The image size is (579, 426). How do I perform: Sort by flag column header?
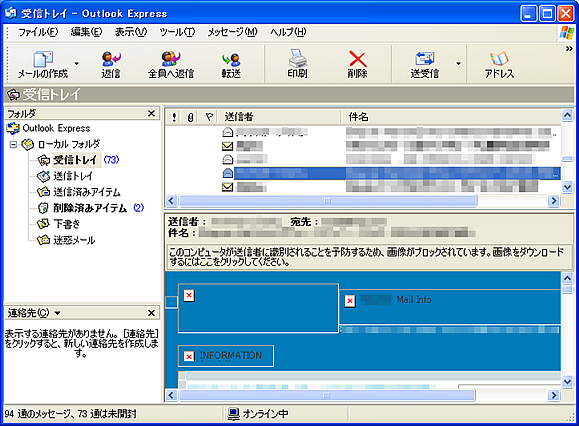(209, 117)
